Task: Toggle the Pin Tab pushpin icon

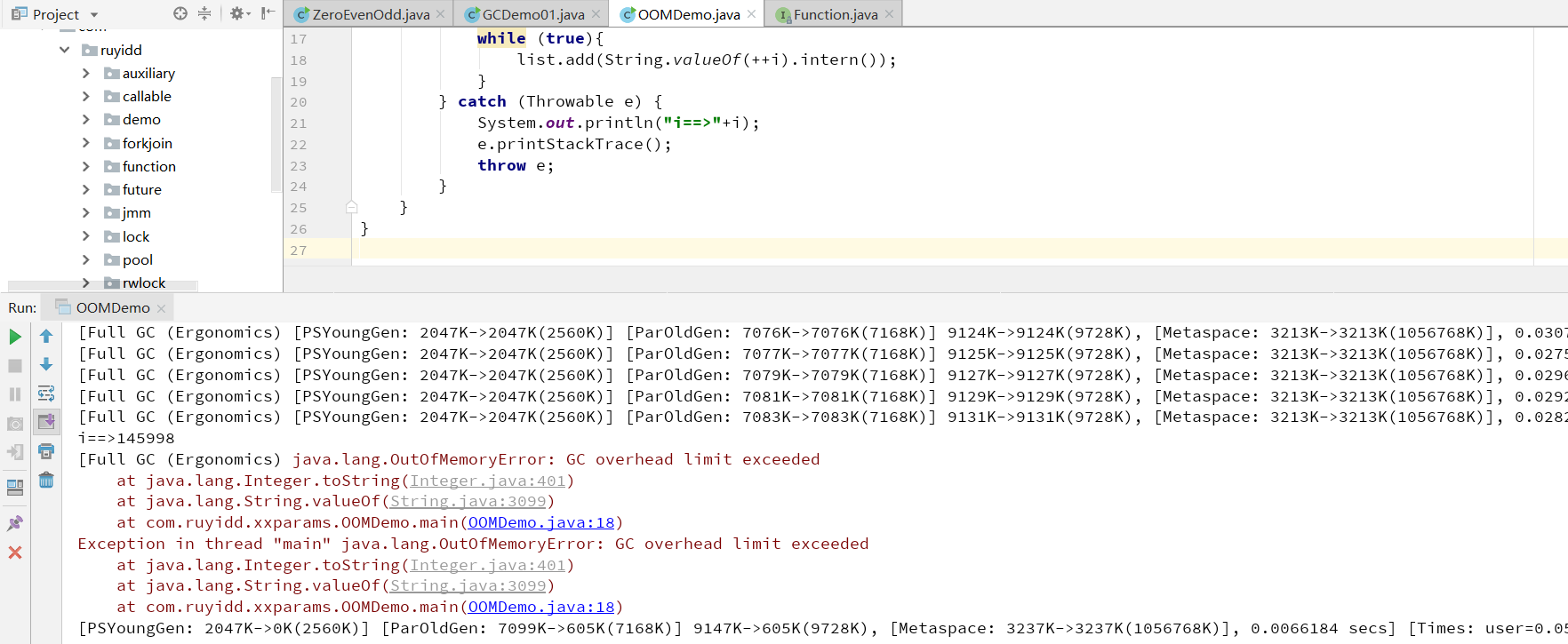Action: (15, 523)
